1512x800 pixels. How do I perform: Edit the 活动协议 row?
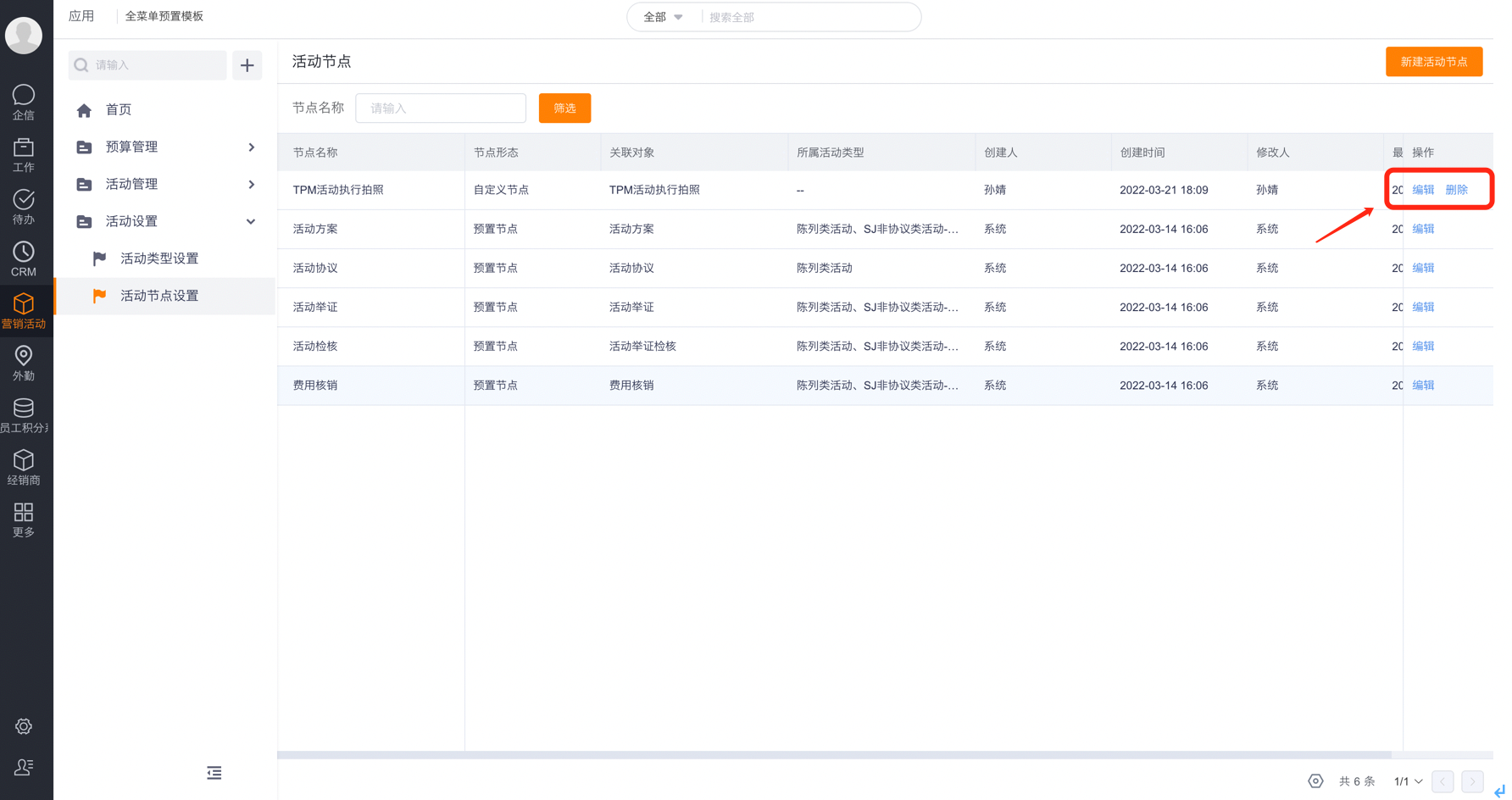(1423, 268)
